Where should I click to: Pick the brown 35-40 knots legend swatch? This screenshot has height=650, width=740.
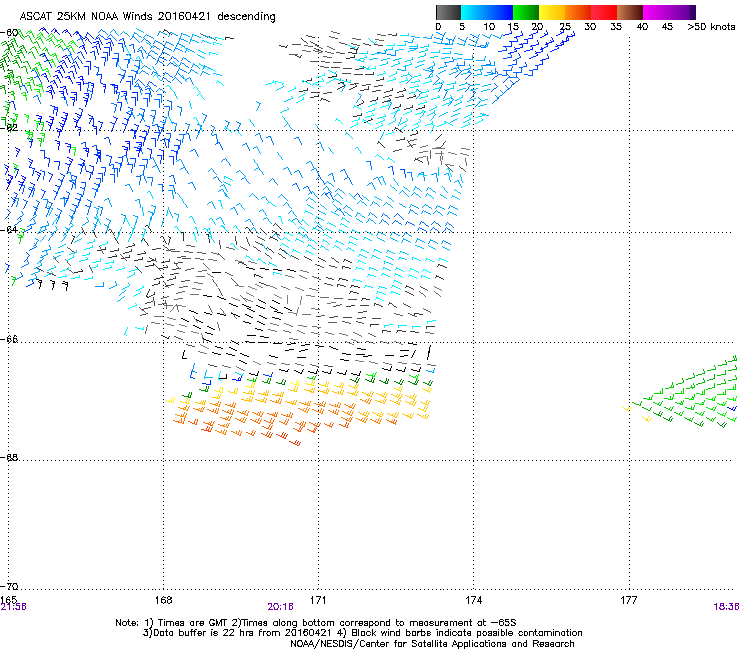(x=630, y=12)
